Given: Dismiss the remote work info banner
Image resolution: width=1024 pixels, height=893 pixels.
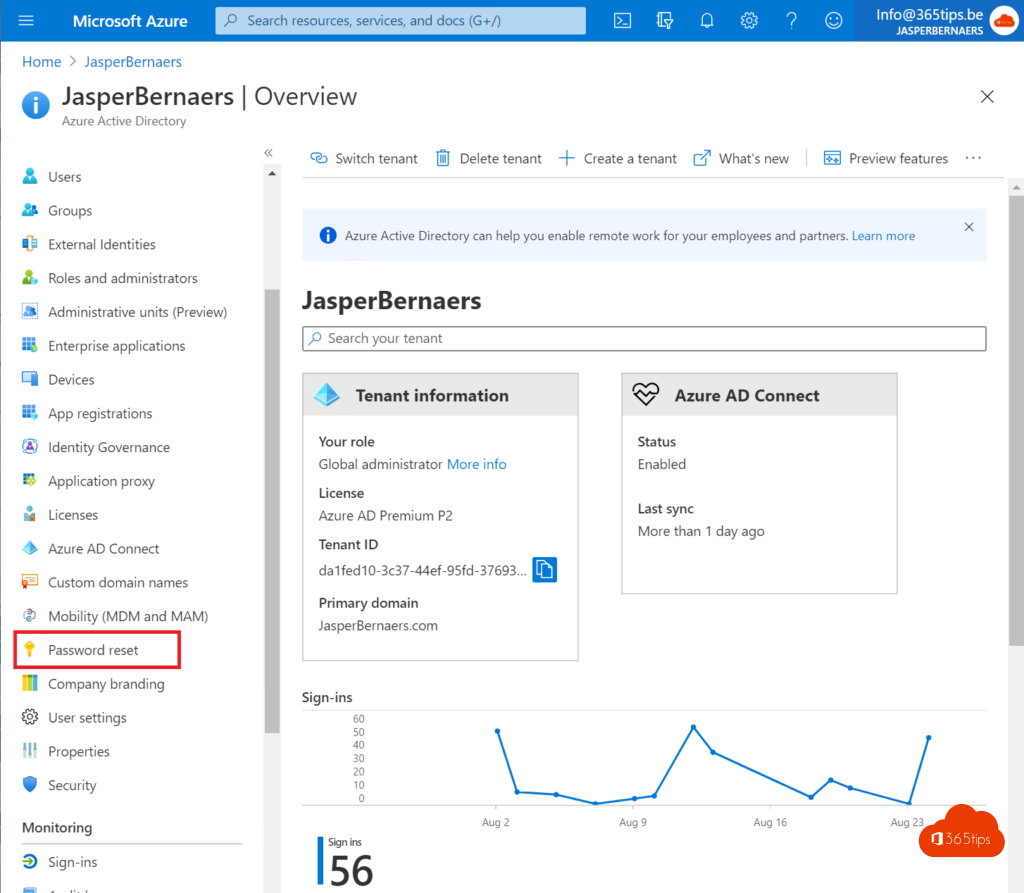Looking at the screenshot, I should tap(968, 227).
